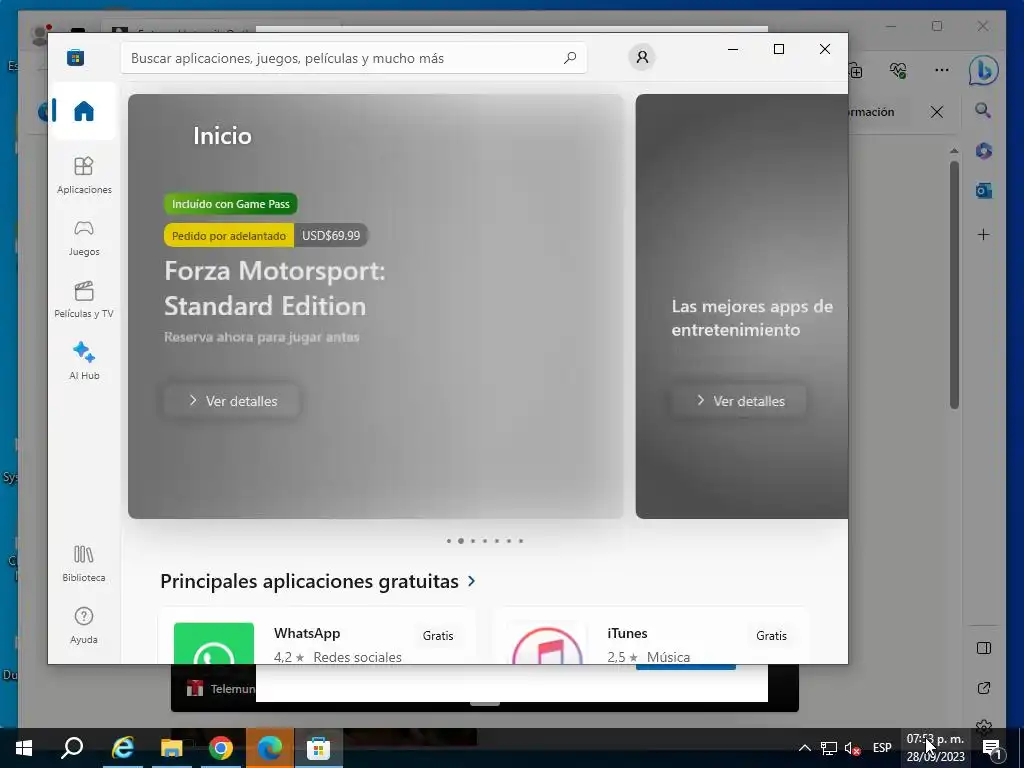
Task: Open Forza Motorsport: Standard Edition title
Action: point(275,288)
